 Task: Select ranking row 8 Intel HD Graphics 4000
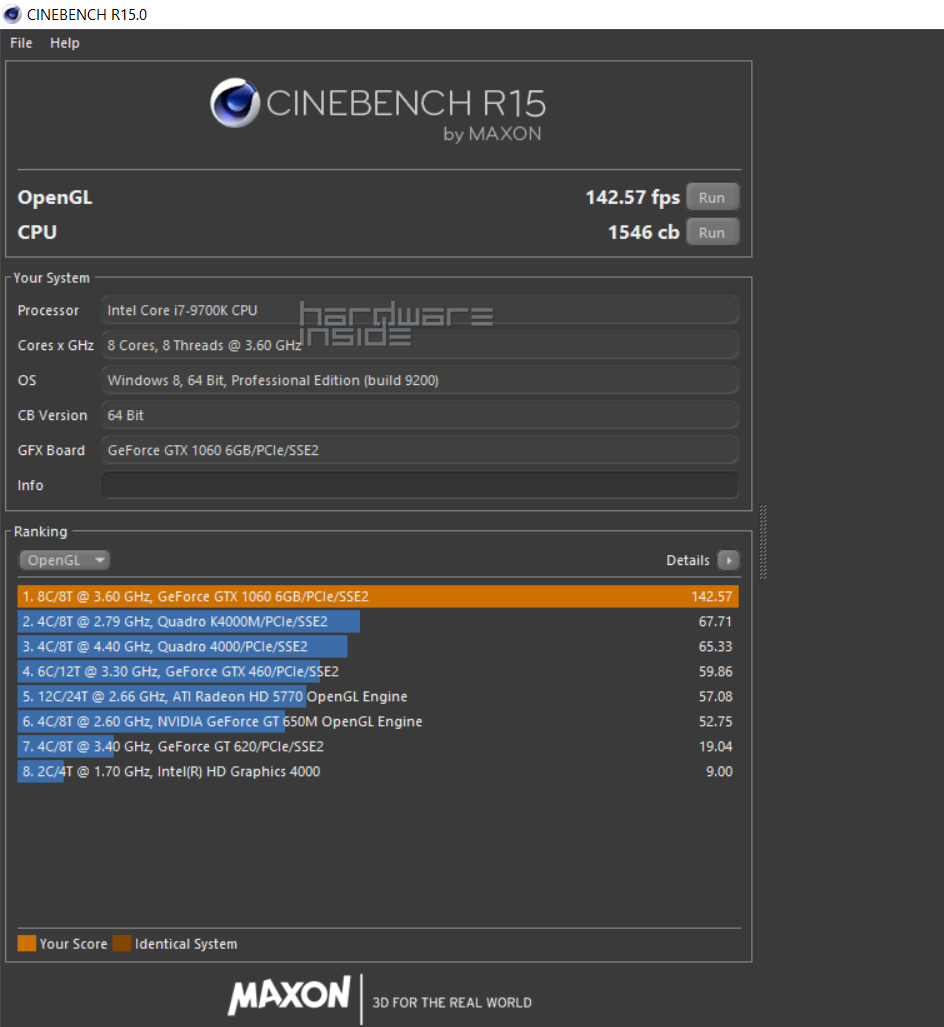pyautogui.click(x=378, y=772)
